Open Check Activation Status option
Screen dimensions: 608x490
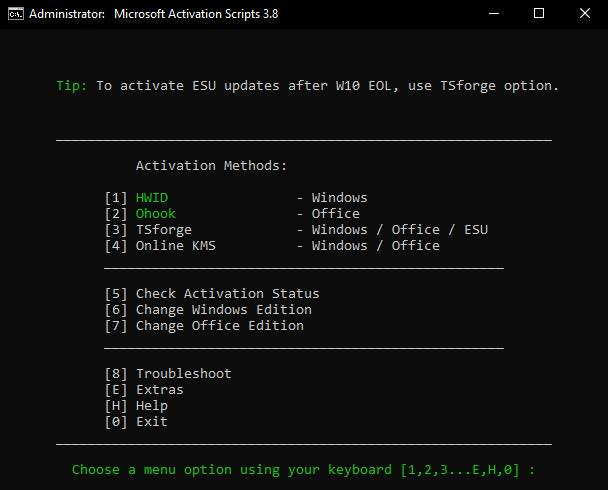coord(226,294)
